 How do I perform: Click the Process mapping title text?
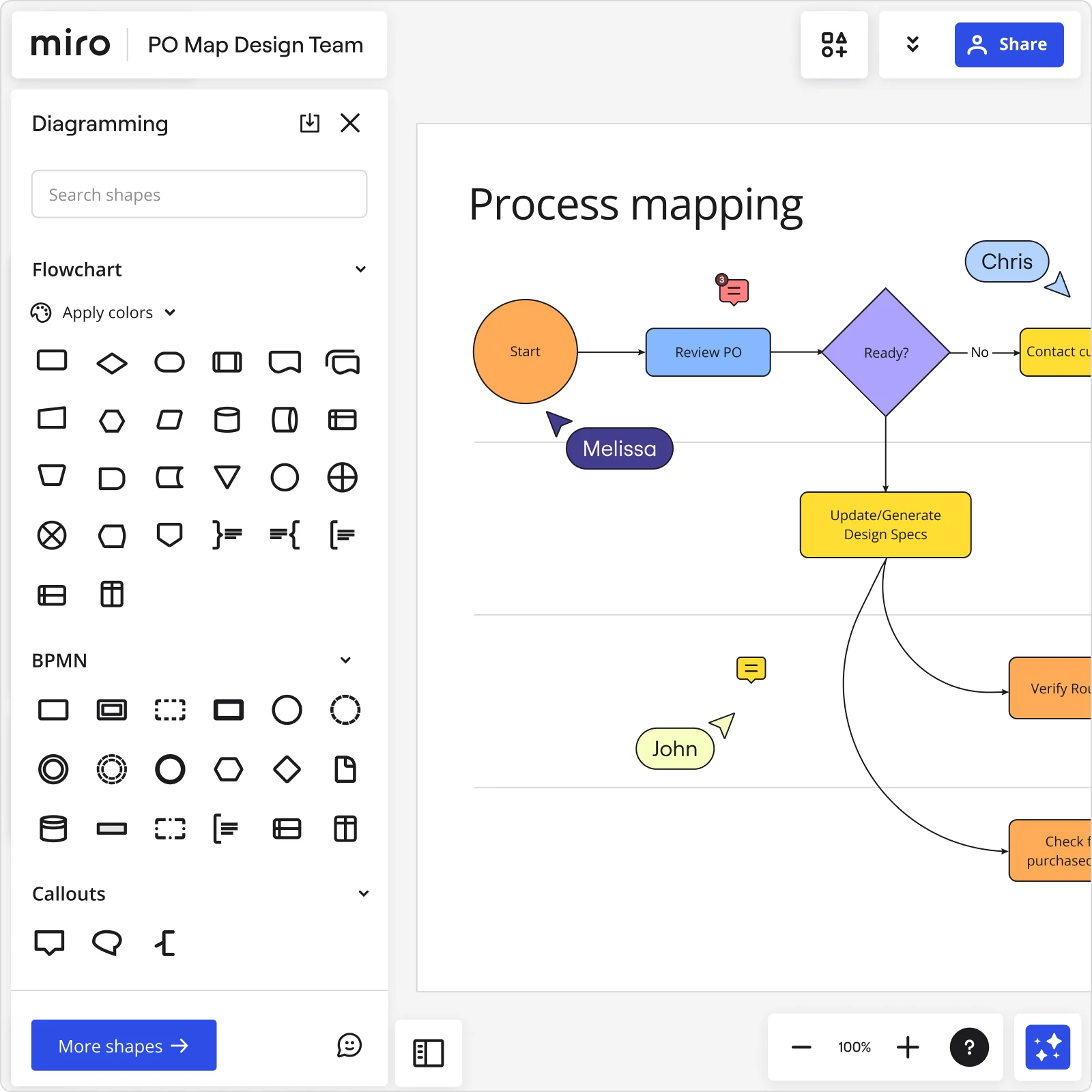click(635, 205)
